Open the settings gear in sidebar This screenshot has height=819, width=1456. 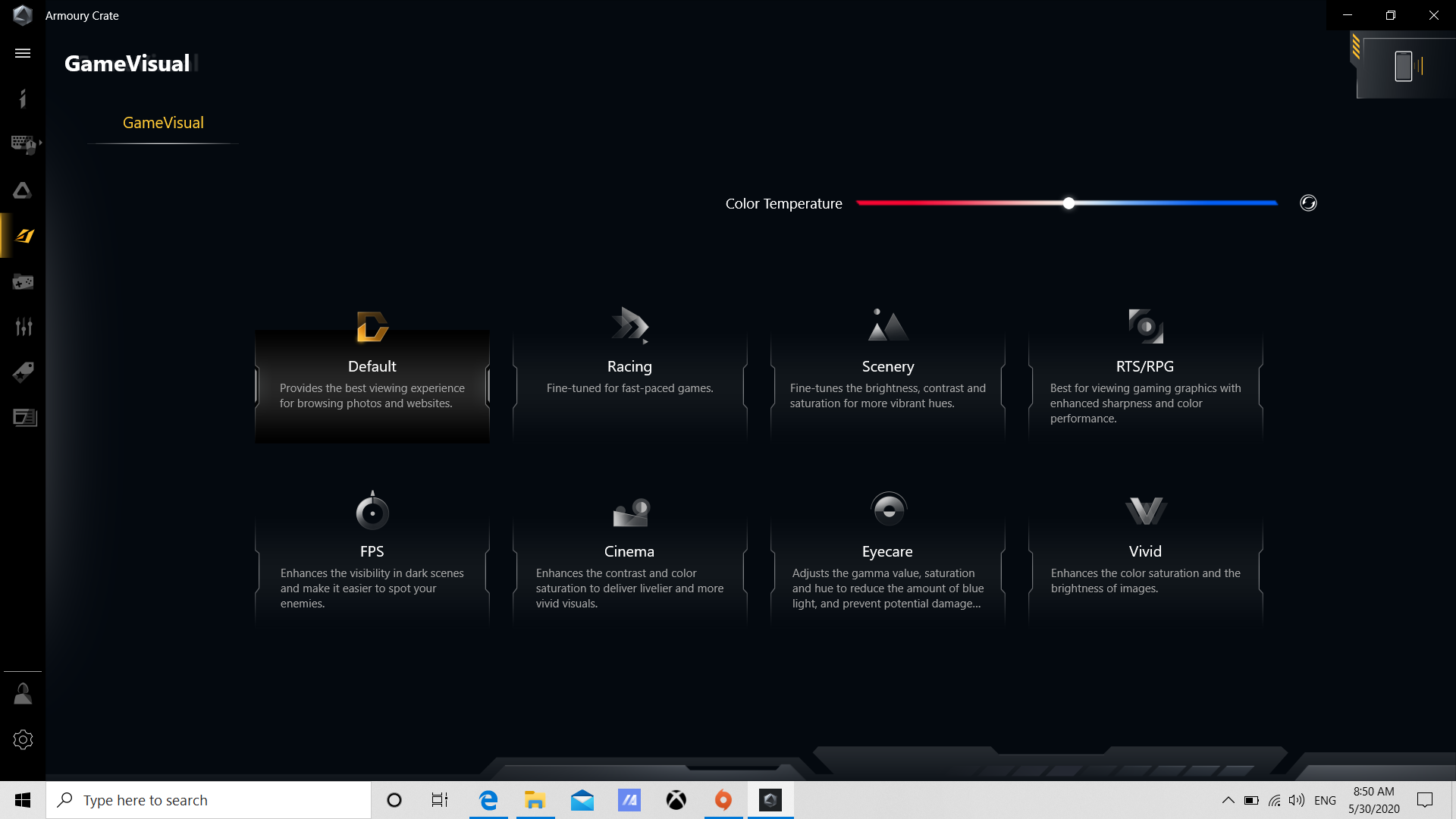click(x=23, y=740)
